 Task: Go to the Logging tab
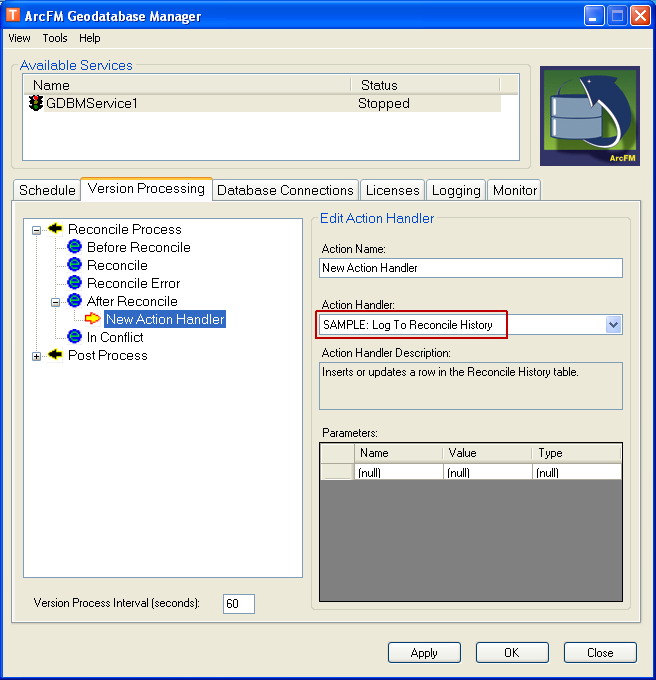click(456, 190)
